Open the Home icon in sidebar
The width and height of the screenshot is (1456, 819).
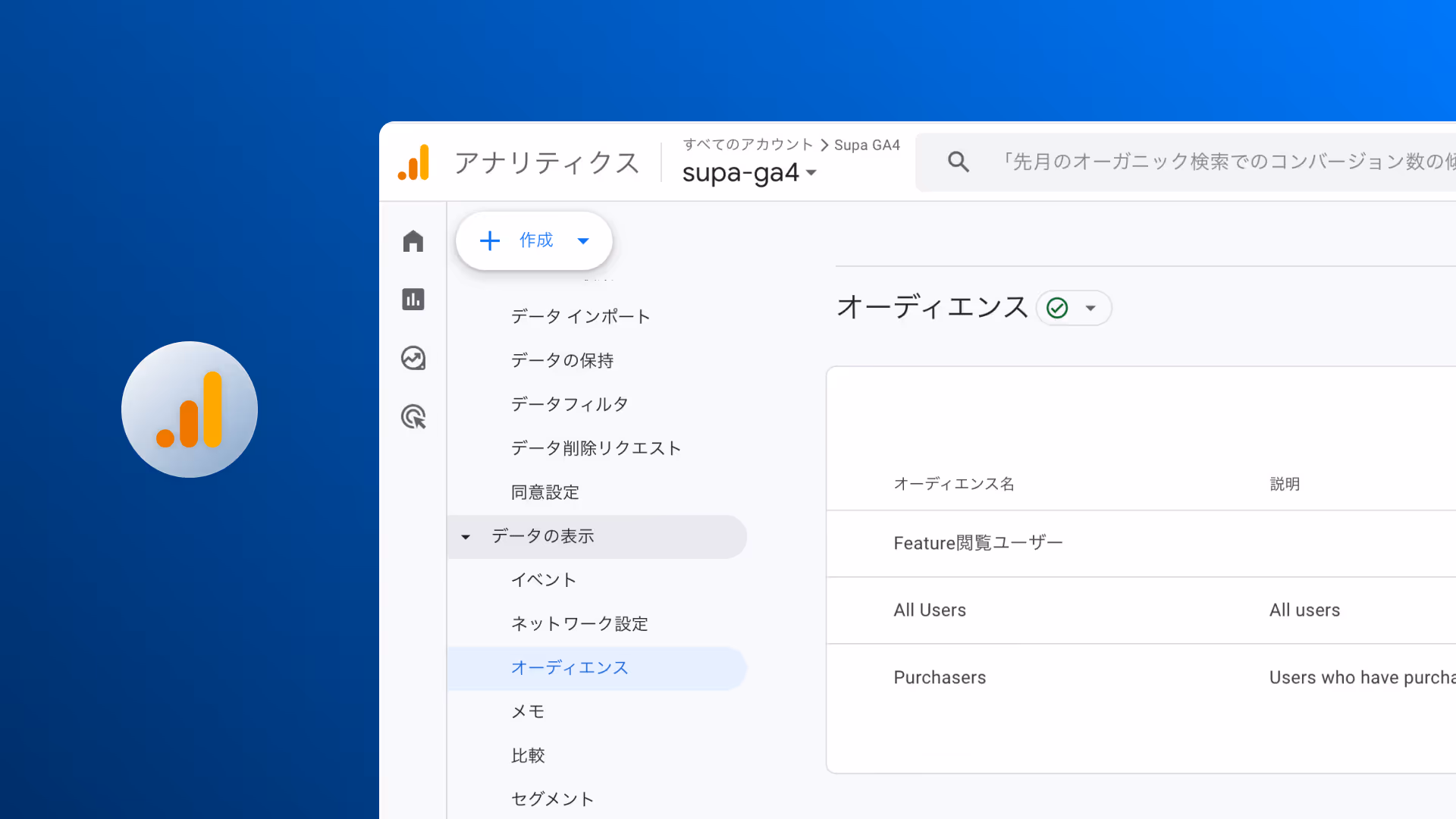(413, 241)
